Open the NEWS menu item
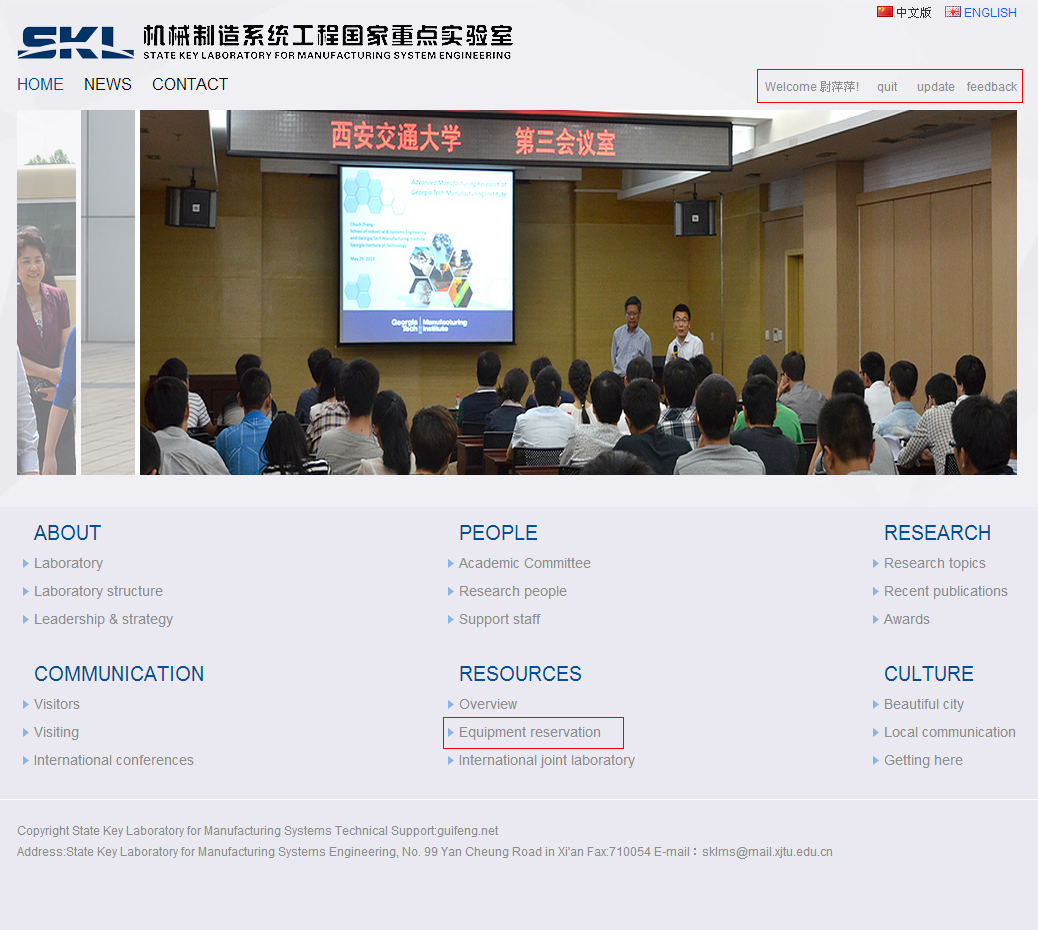Viewport: 1038px width, 930px height. click(x=108, y=84)
